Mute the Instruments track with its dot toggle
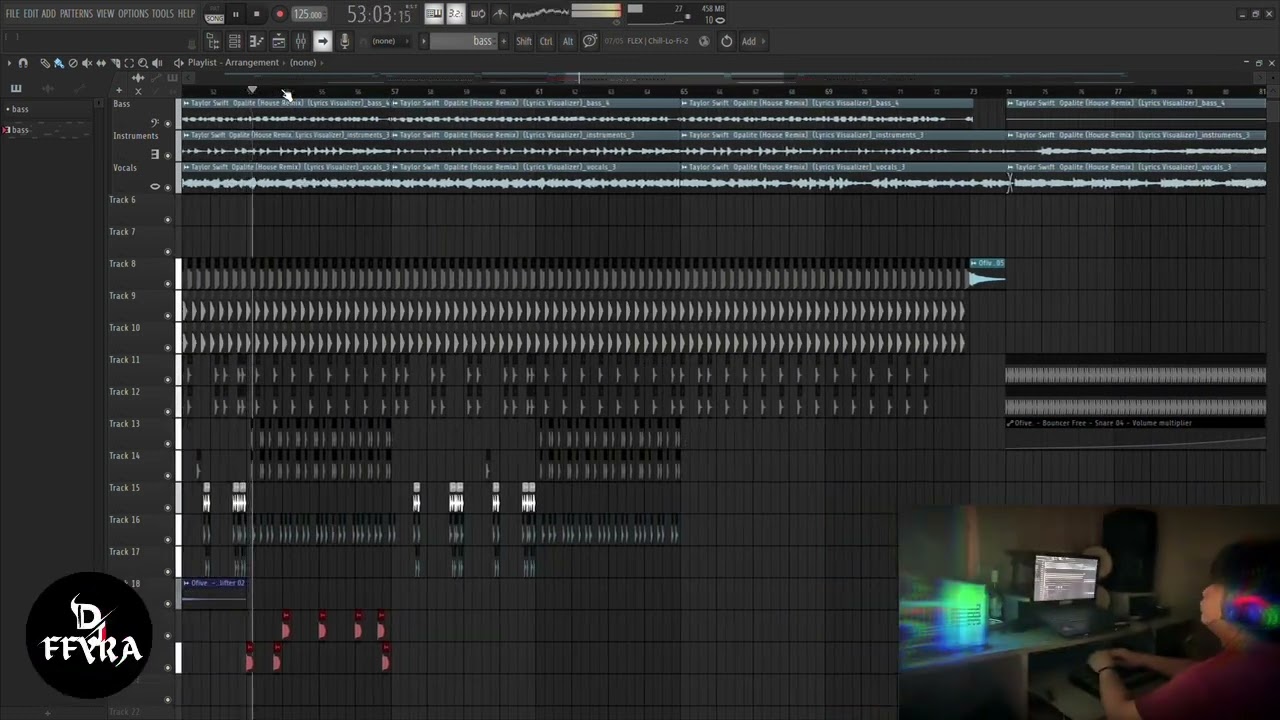The image size is (1280, 720). coord(167,156)
